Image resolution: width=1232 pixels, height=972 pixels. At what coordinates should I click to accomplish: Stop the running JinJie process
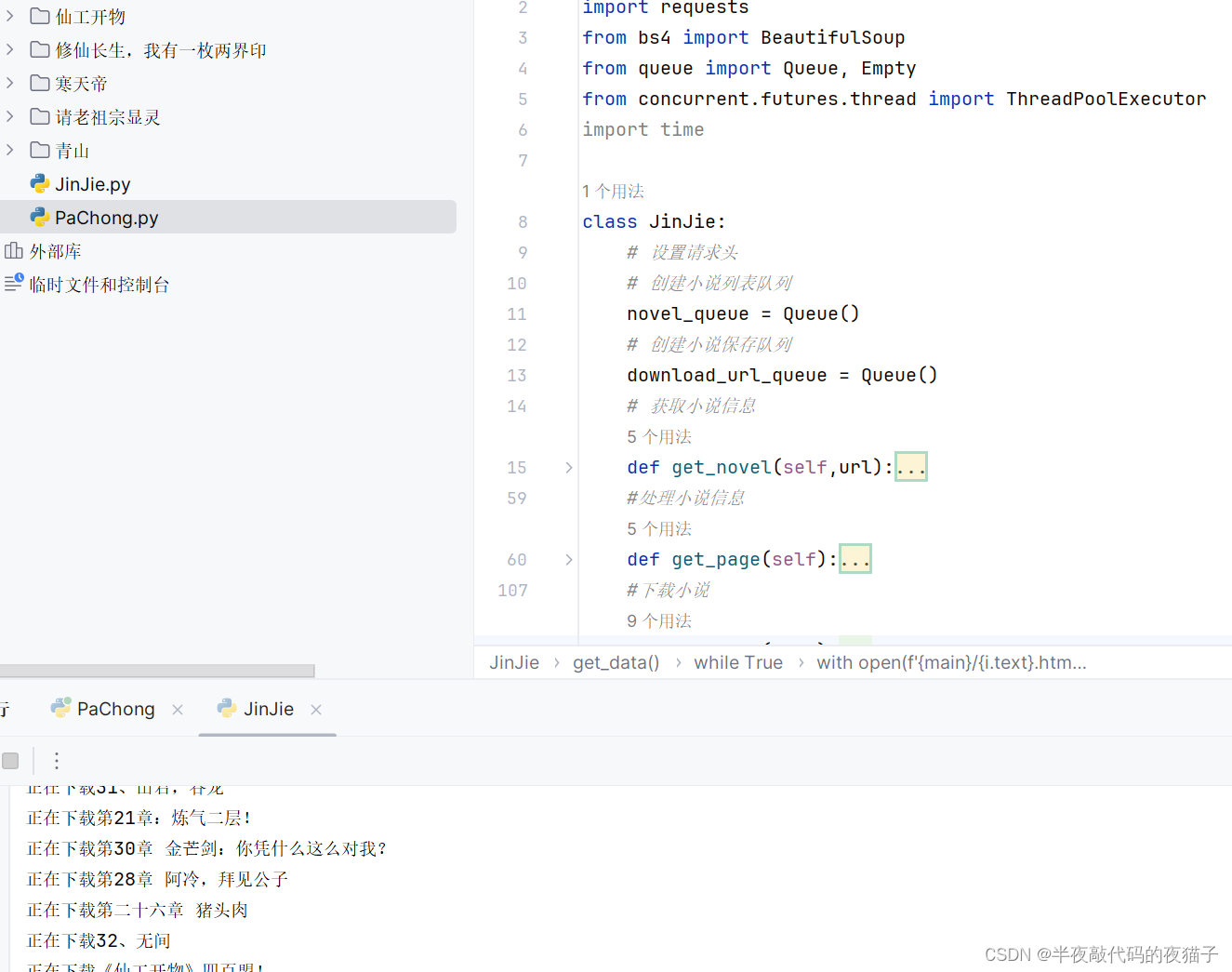click(x=10, y=761)
